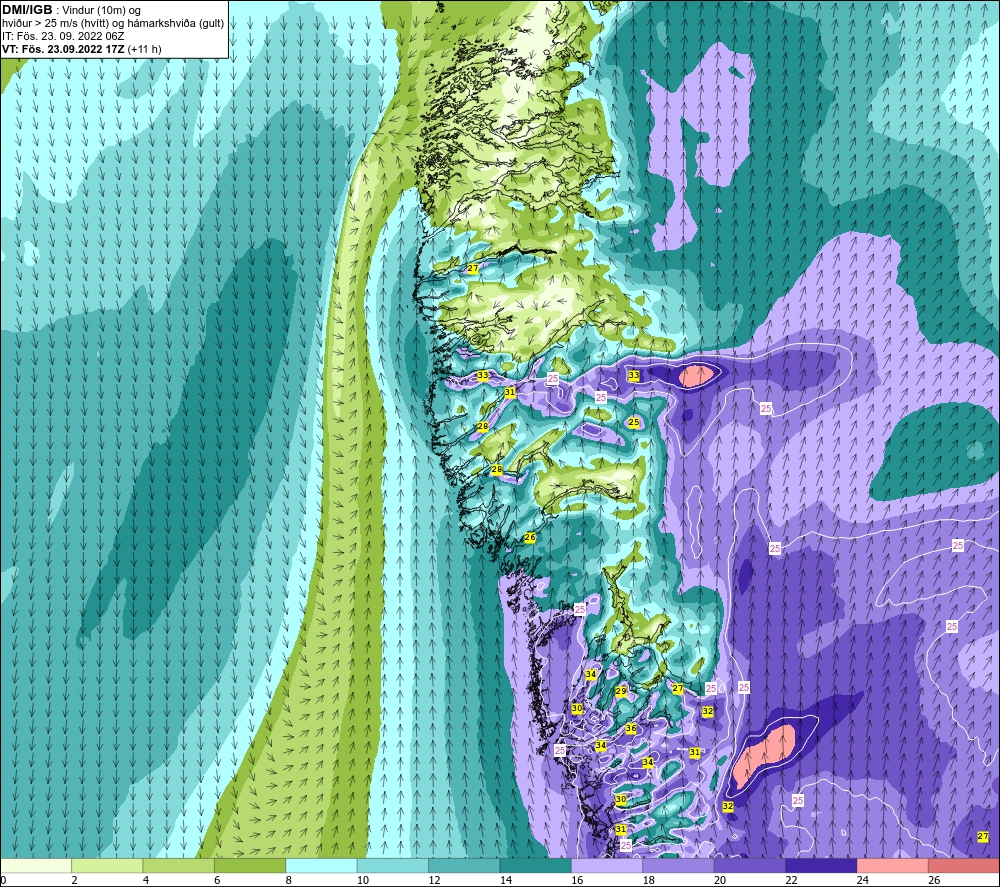The image size is (1000, 887).
Task: Click the 4–6 m/s green legend swatch
Action: coord(179,865)
